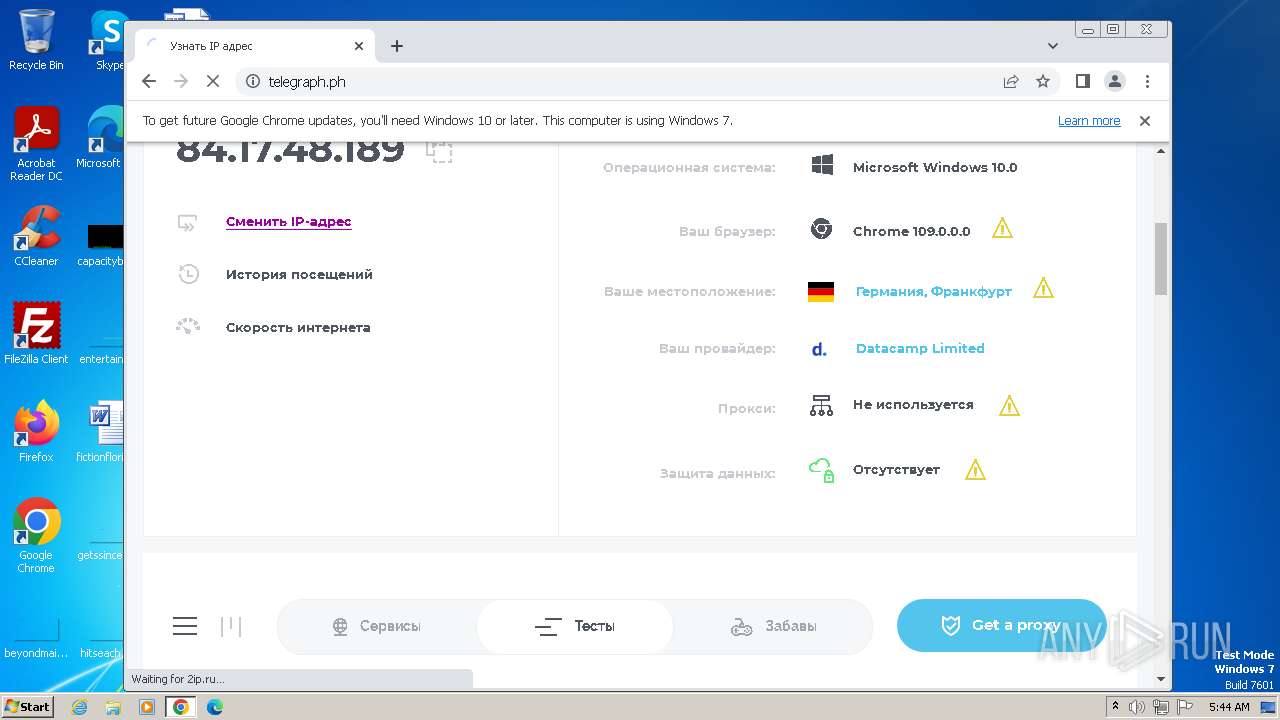
Task: Open File Explorer from the taskbar
Action: coord(113,707)
